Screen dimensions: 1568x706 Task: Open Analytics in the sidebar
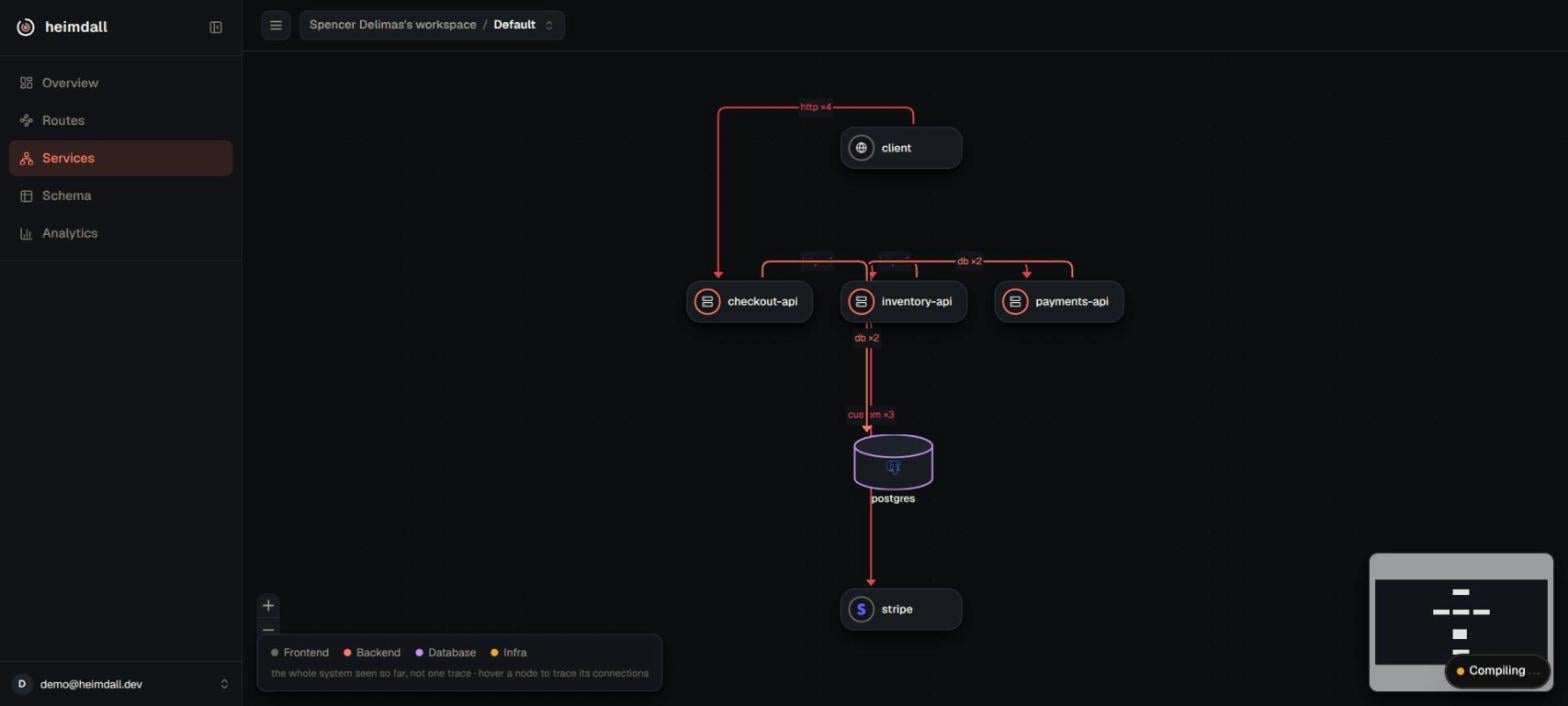[x=121, y=233]
